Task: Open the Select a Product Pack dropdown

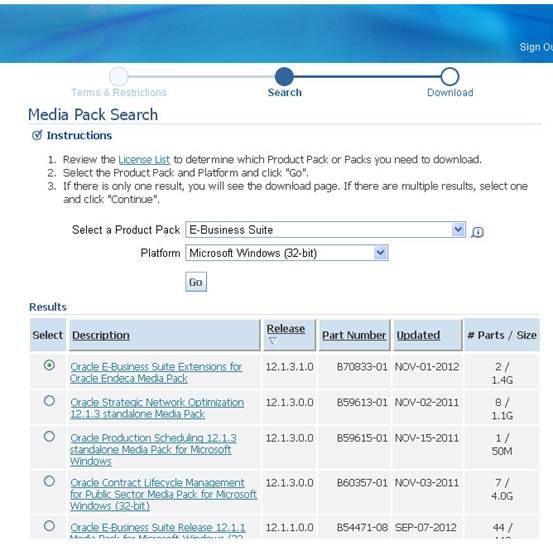Action: 325,230
